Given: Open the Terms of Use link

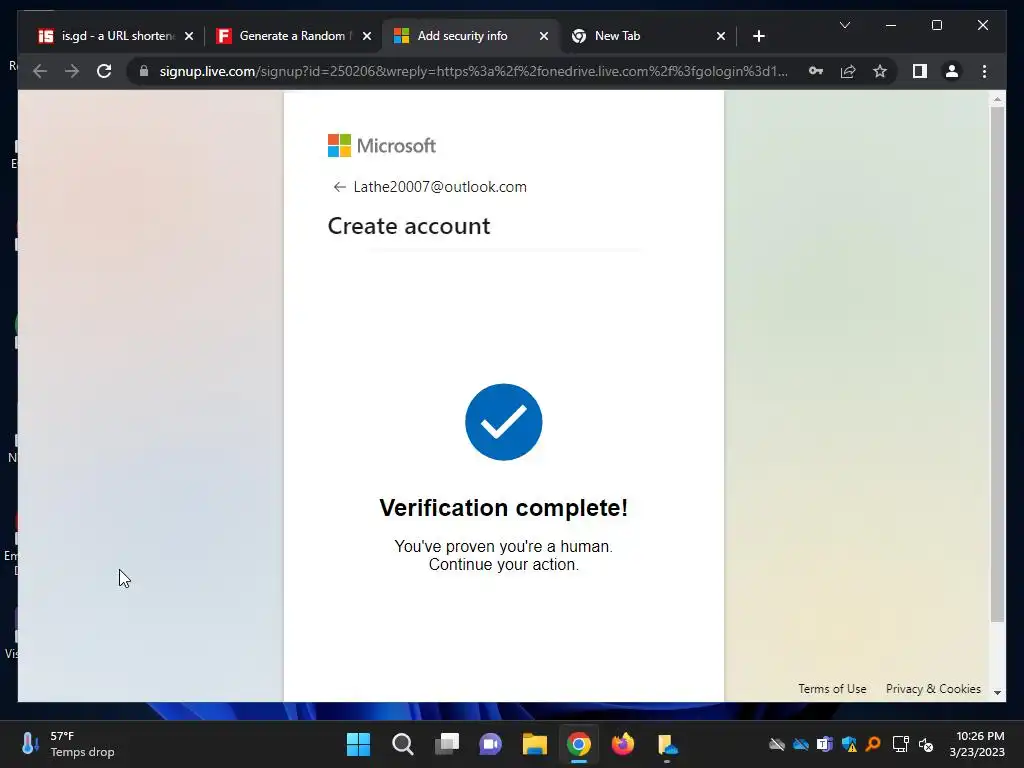Looking at the screenshot, I should [x=832, y=689].
